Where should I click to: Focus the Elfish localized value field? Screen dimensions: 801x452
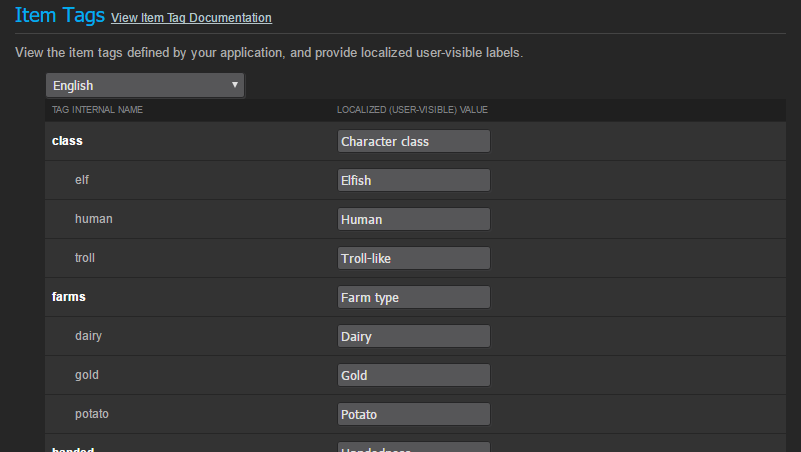414,181
